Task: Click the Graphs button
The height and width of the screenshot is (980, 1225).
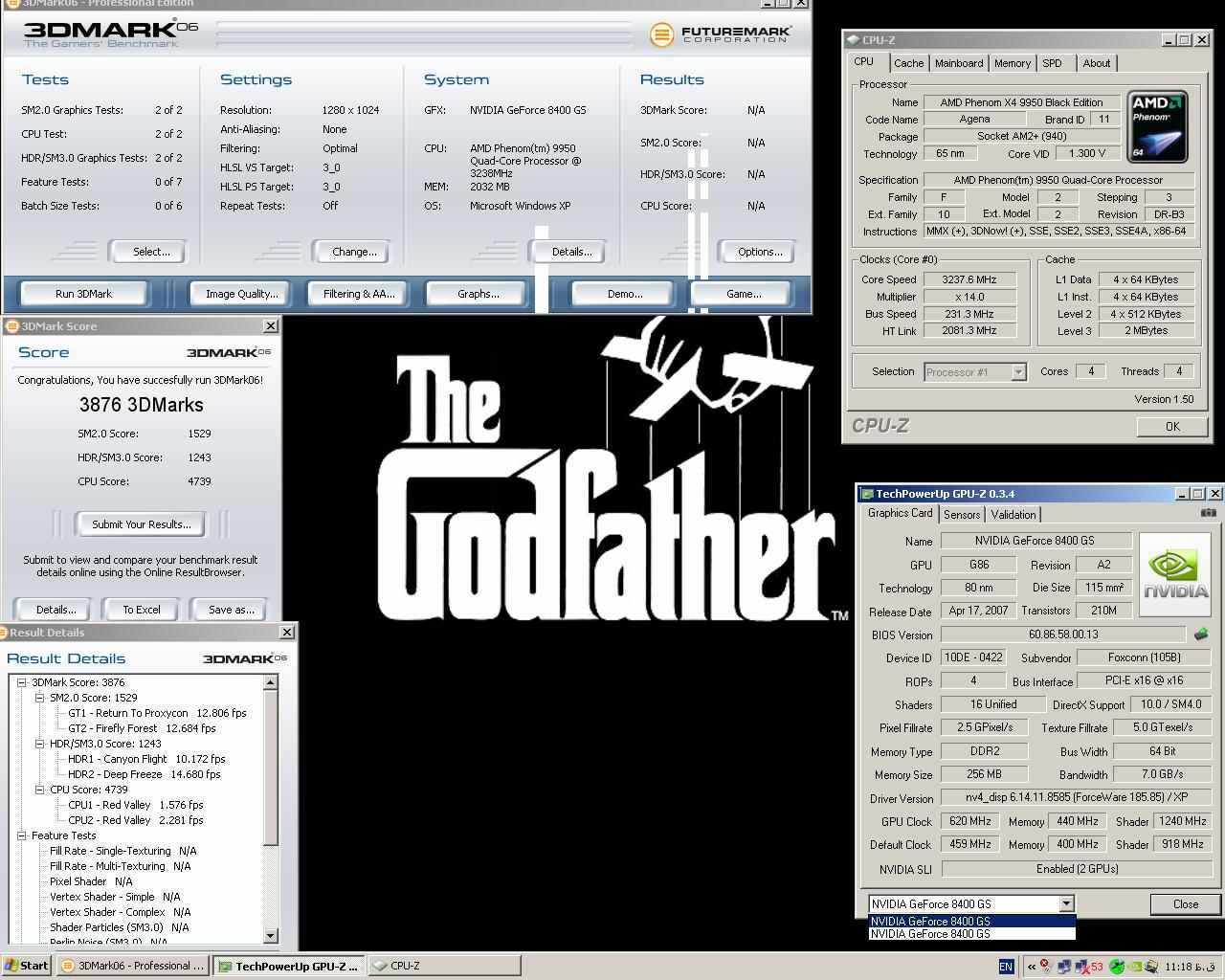Action: coord(479,294)
